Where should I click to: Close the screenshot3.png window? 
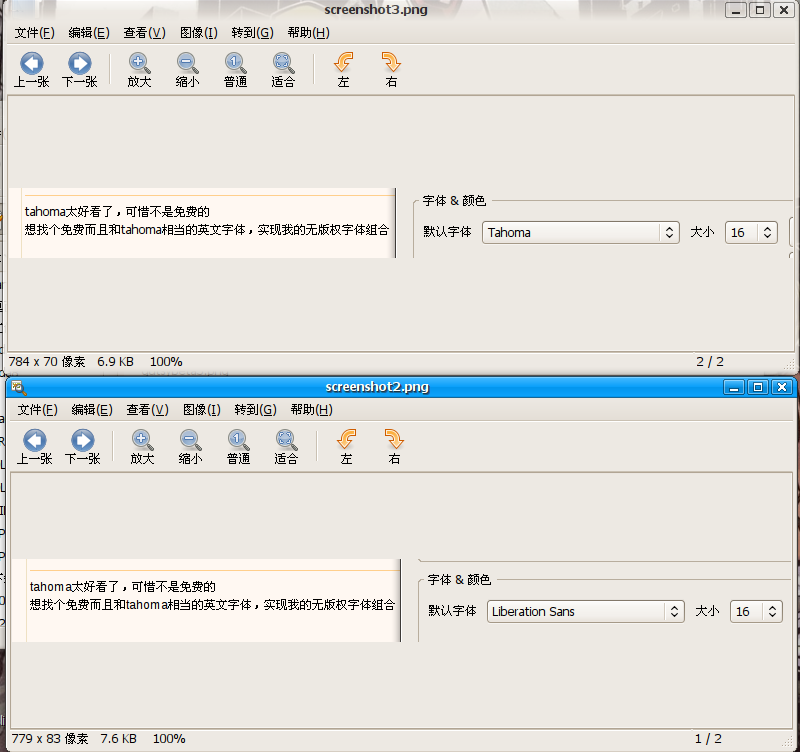coord(784,10)
